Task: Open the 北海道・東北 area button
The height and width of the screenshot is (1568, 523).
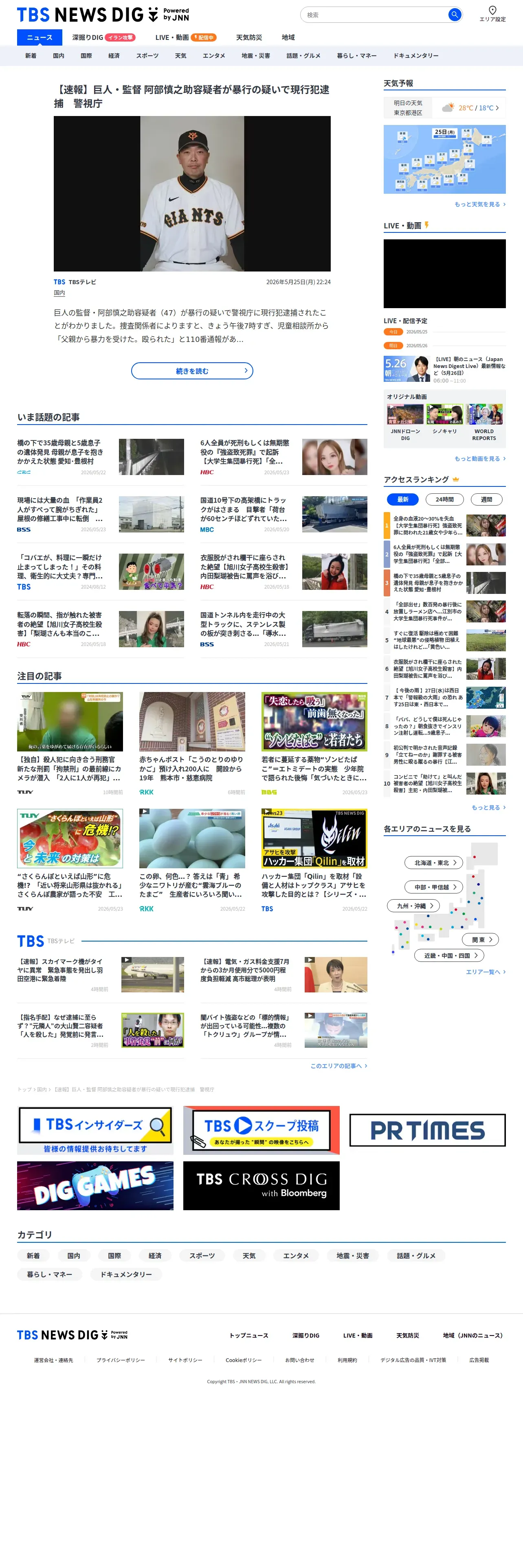Action: [x=434, y=863]
